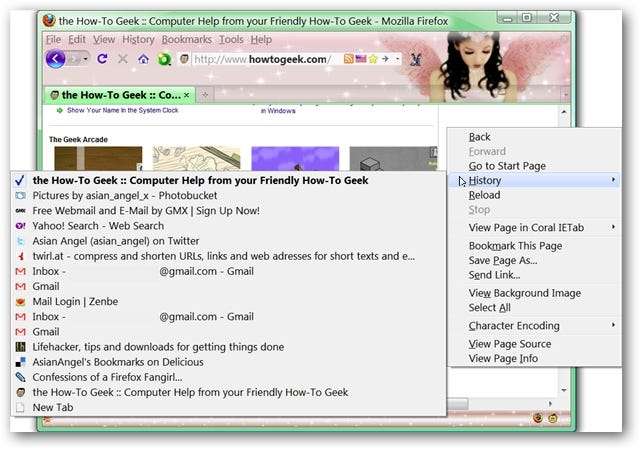
Task: Open Asian Angel on Twitter history entry
Action: pyautogui.click(x=229, y=241)
